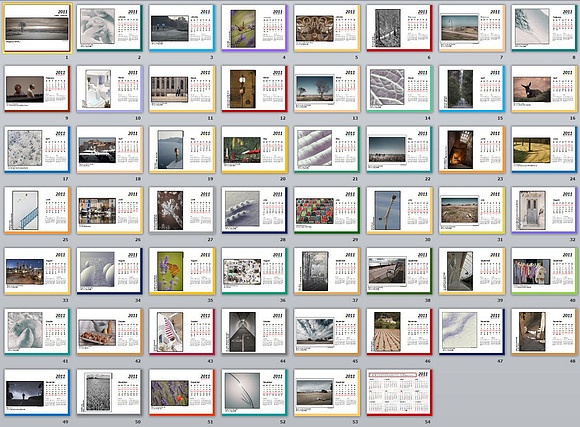Click slide 4 lavender photo with purple border

point(254,28)
